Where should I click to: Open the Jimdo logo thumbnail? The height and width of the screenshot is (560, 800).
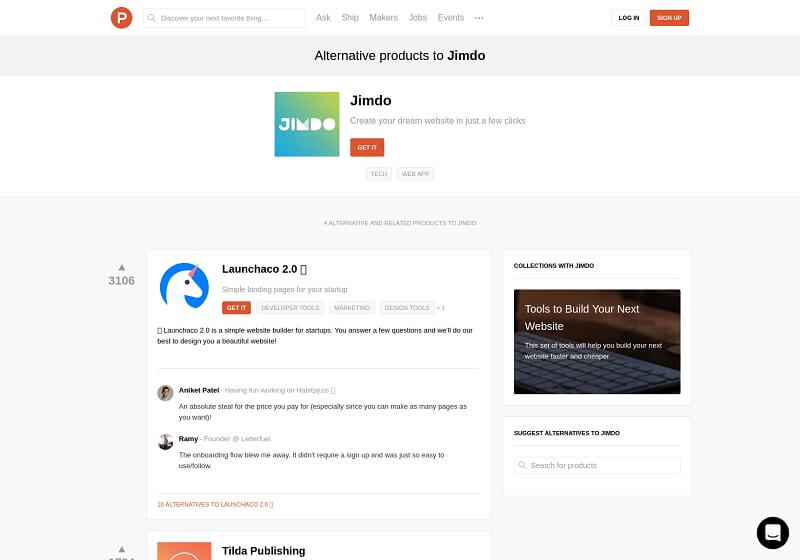307,124
